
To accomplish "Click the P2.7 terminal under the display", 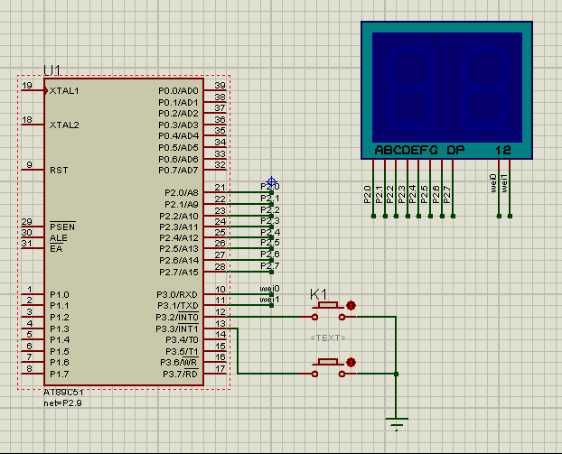I will [x=453, y=216].
